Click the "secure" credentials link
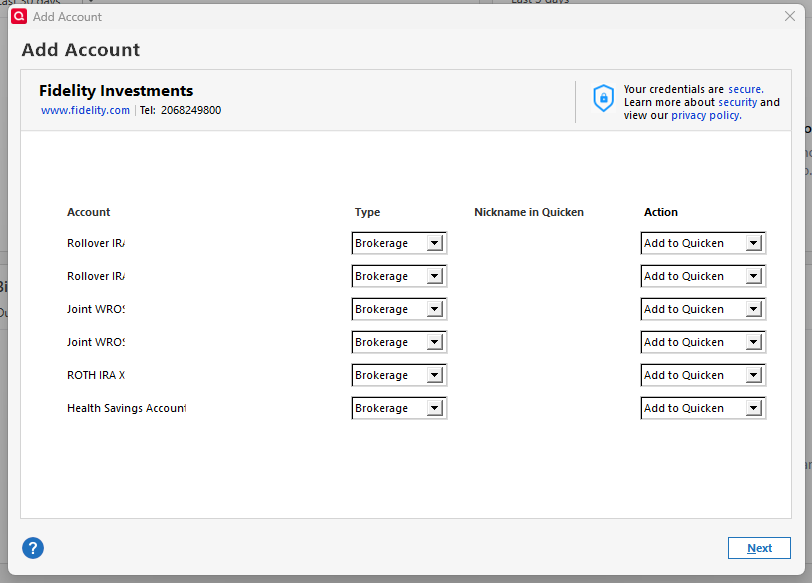This screenshot has height=583, width=812. pos(745,89)
